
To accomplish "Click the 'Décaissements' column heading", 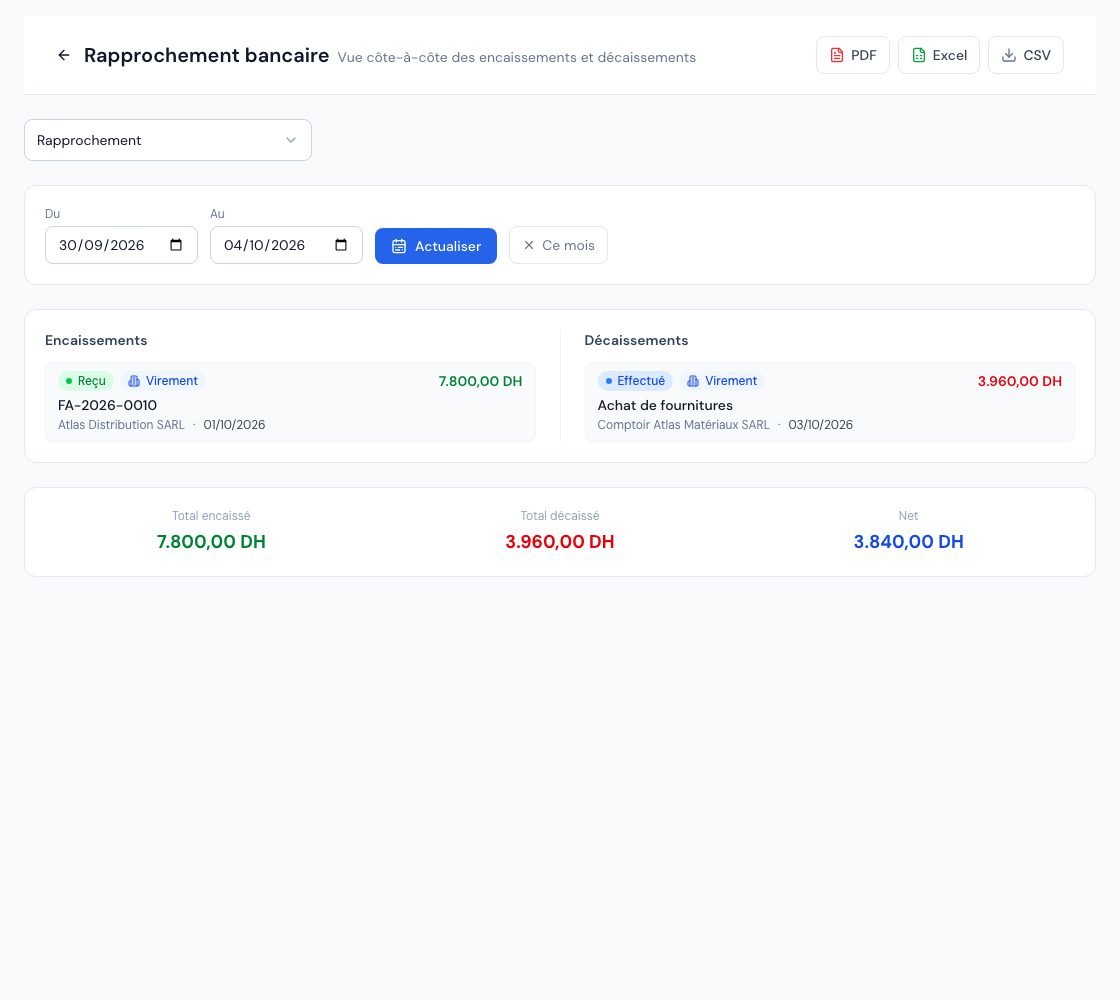I will pyautogui.click(x=636, y=340).
